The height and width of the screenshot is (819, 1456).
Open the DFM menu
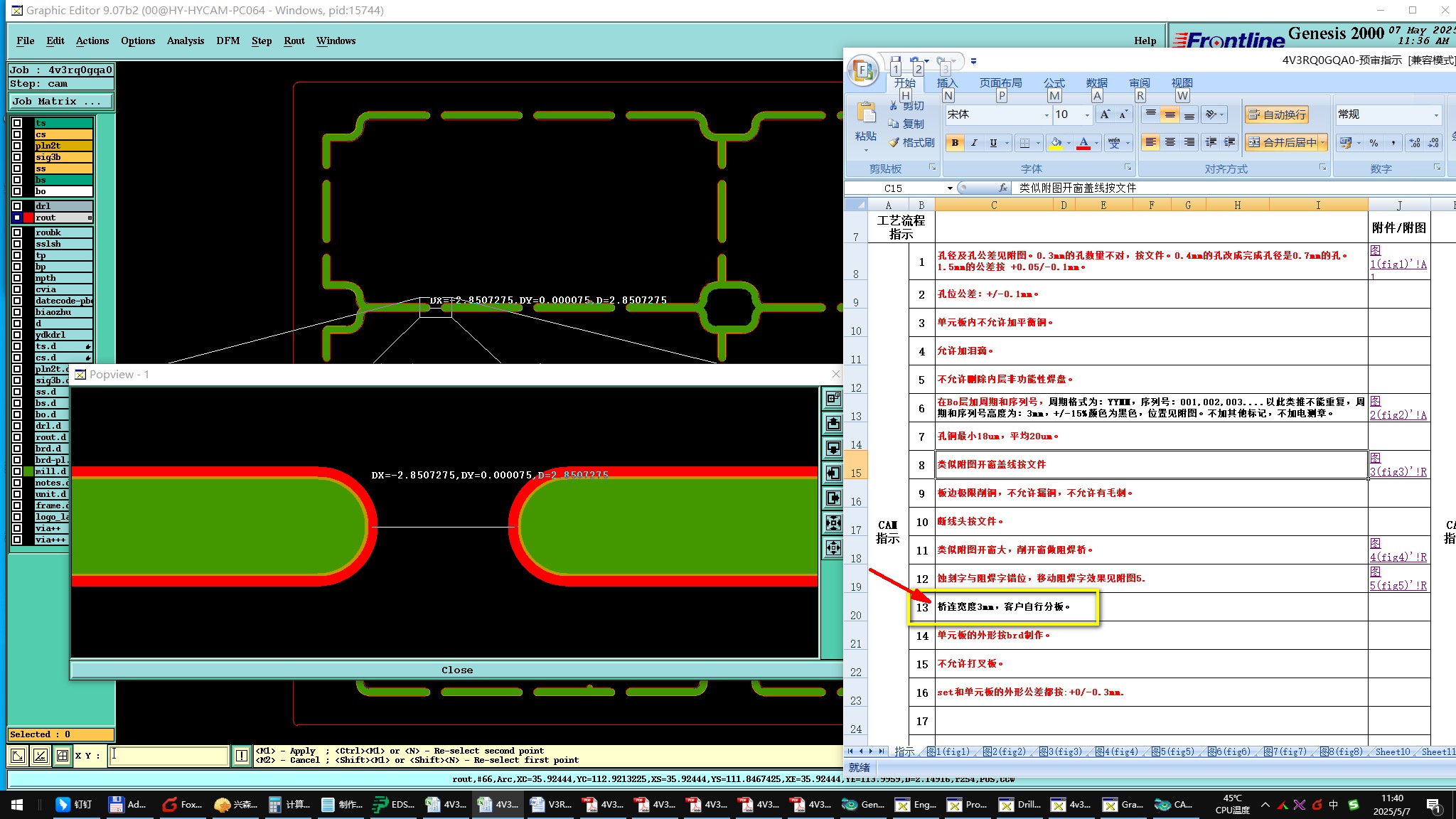(227, 41)
